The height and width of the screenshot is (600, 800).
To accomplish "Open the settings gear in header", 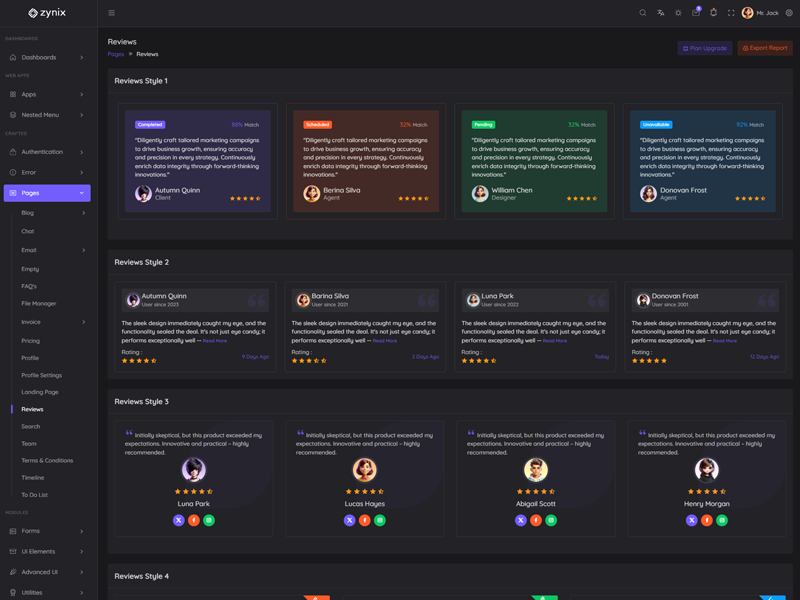I will coord(789,13).
